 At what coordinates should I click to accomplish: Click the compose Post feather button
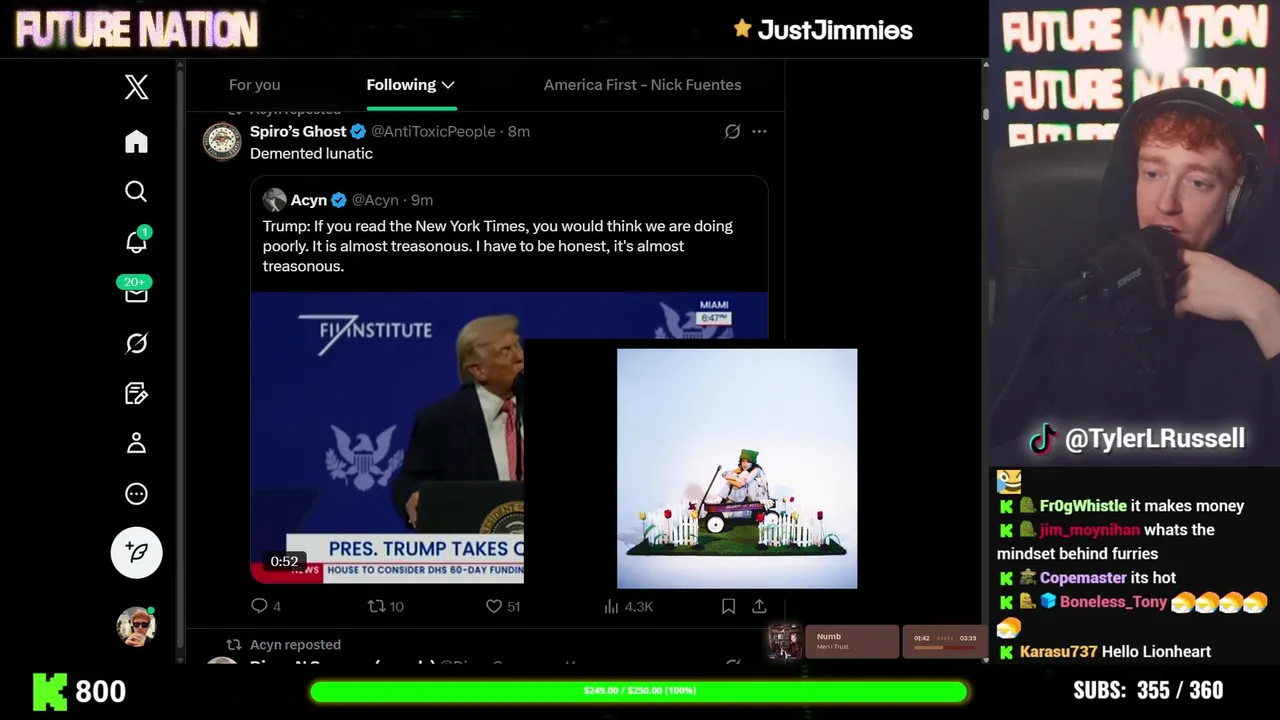136,552
